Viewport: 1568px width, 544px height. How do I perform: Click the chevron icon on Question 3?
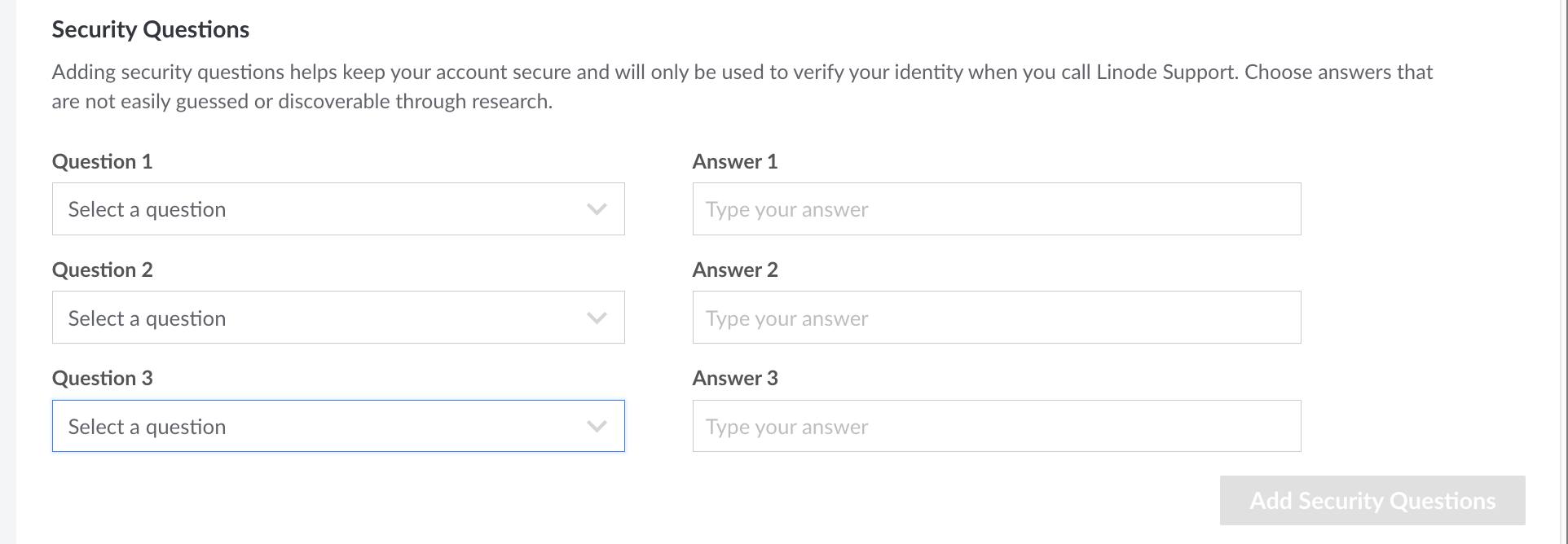(597, 426)
